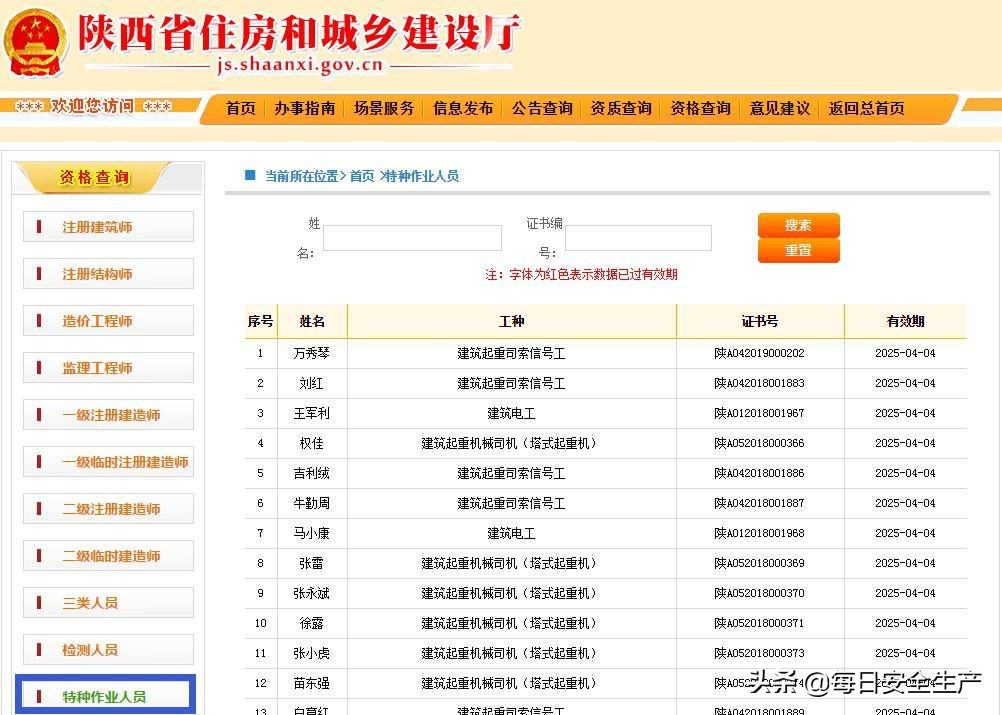The image size is (1002, 715).
Task: Select 场景服务 from the navigation bar
Action: coord(383,108)
